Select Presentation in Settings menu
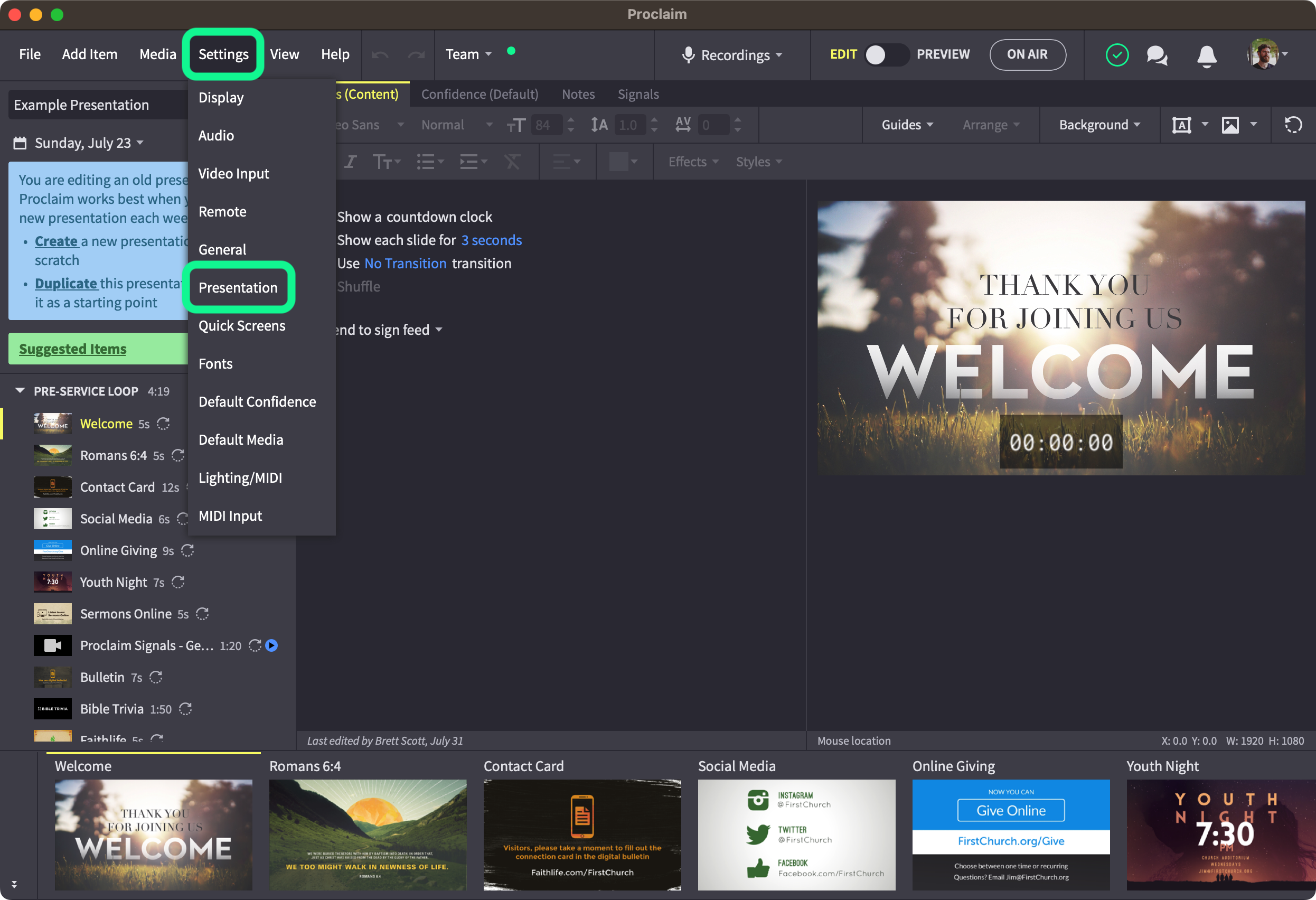Image resolution: width=1316 pixels, height=900 pixels. (x=238, y=288)
